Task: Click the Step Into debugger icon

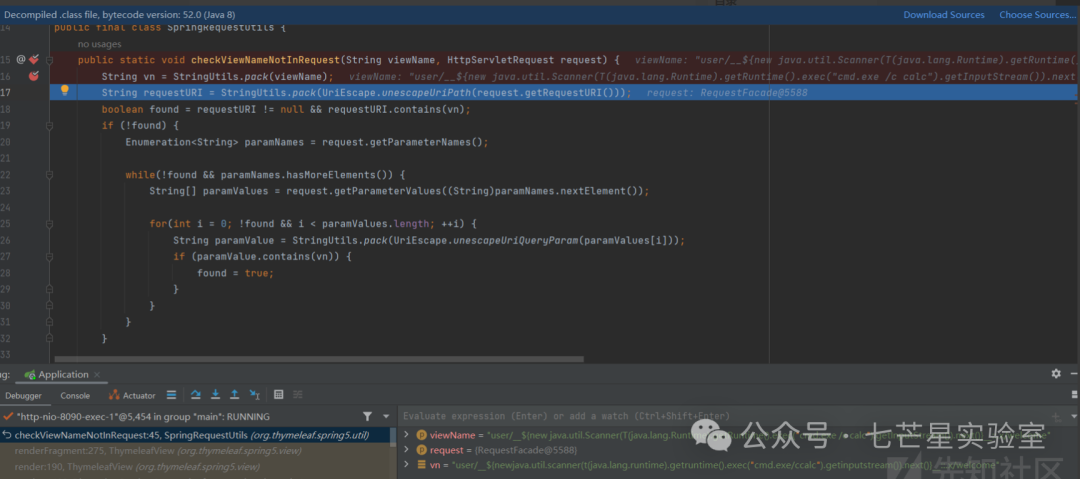Action: (x=215, y=395)
